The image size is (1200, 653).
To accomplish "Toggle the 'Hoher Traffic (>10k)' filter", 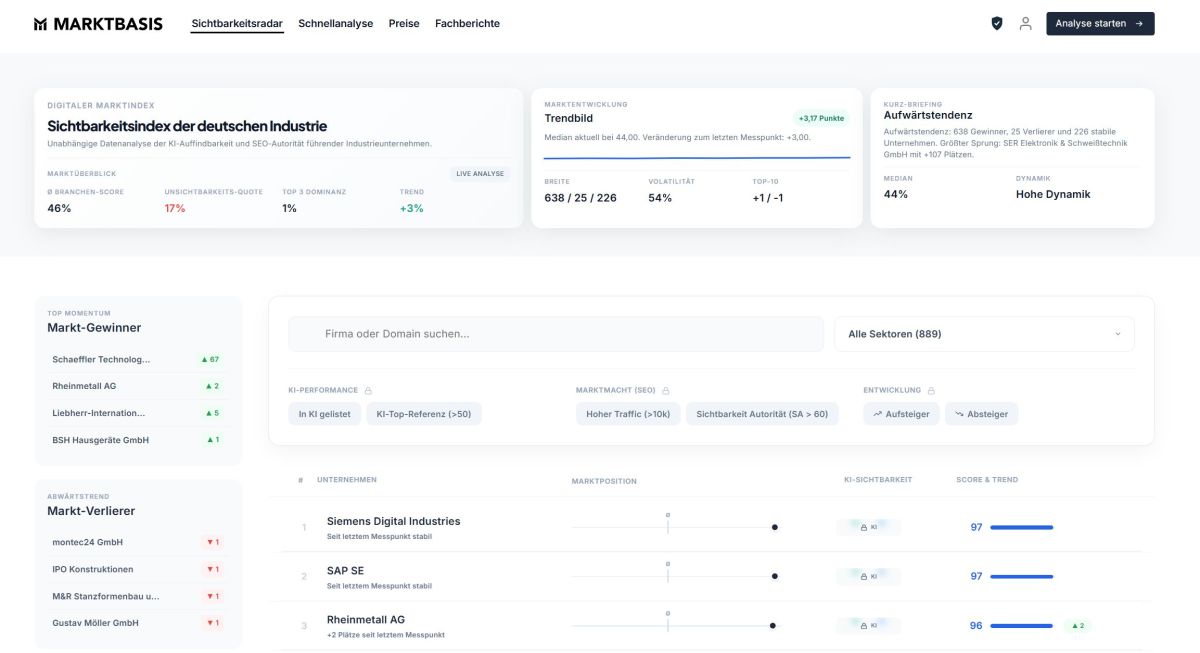I will click(x=627, y=412).
